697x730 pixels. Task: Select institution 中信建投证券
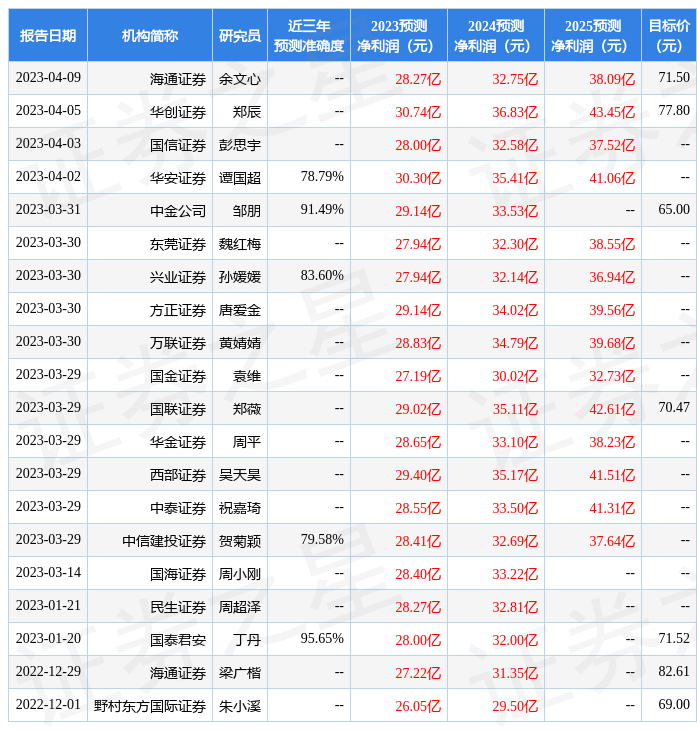click(x=163, y=541)
